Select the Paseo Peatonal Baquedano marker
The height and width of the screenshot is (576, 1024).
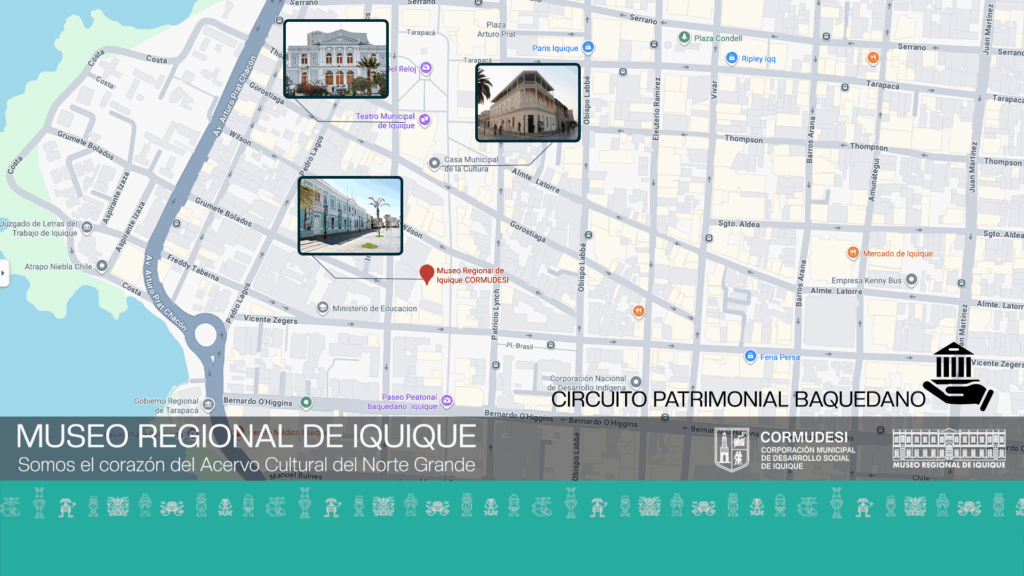447,401
